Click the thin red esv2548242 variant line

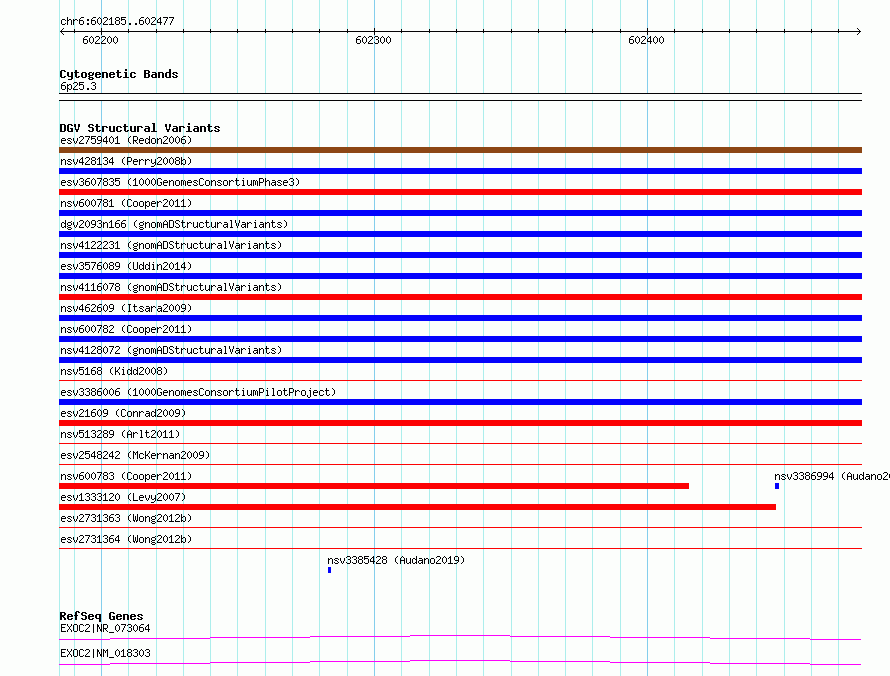tap(460, 464)
